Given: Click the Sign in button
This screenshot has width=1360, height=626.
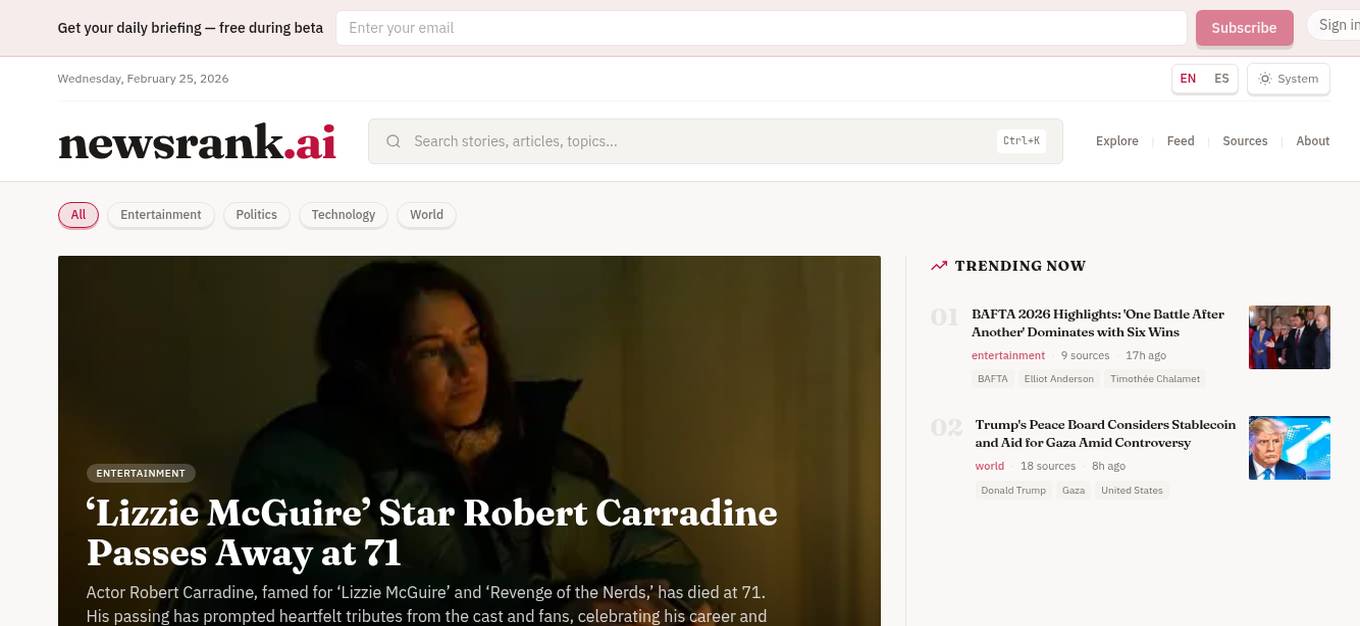Looking at the screenshot, I should 1338,24.
